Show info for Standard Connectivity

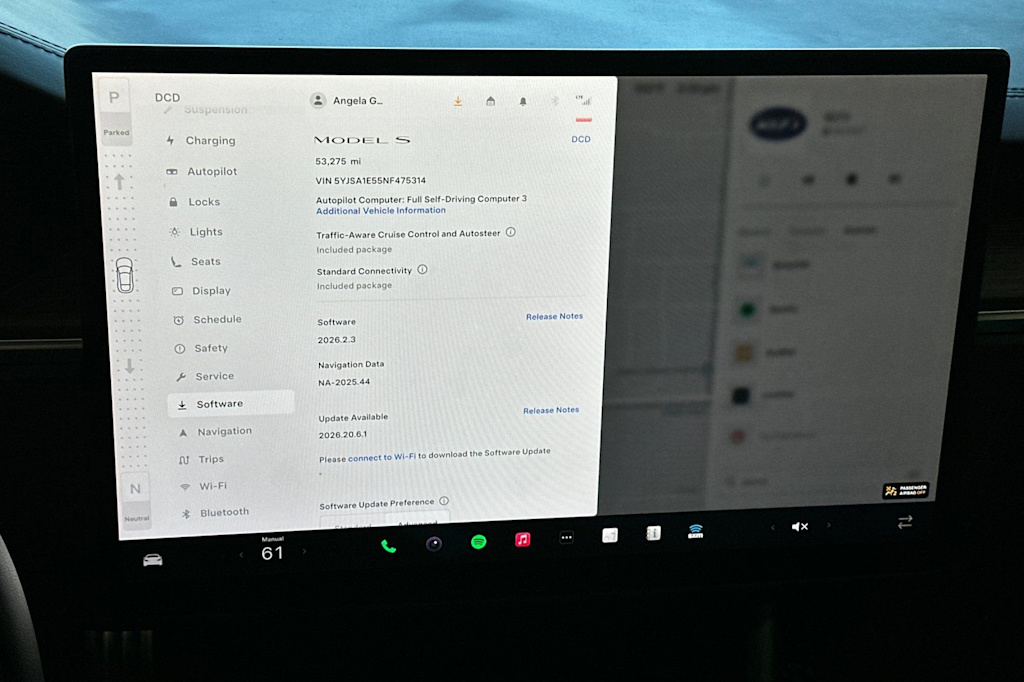423,269
